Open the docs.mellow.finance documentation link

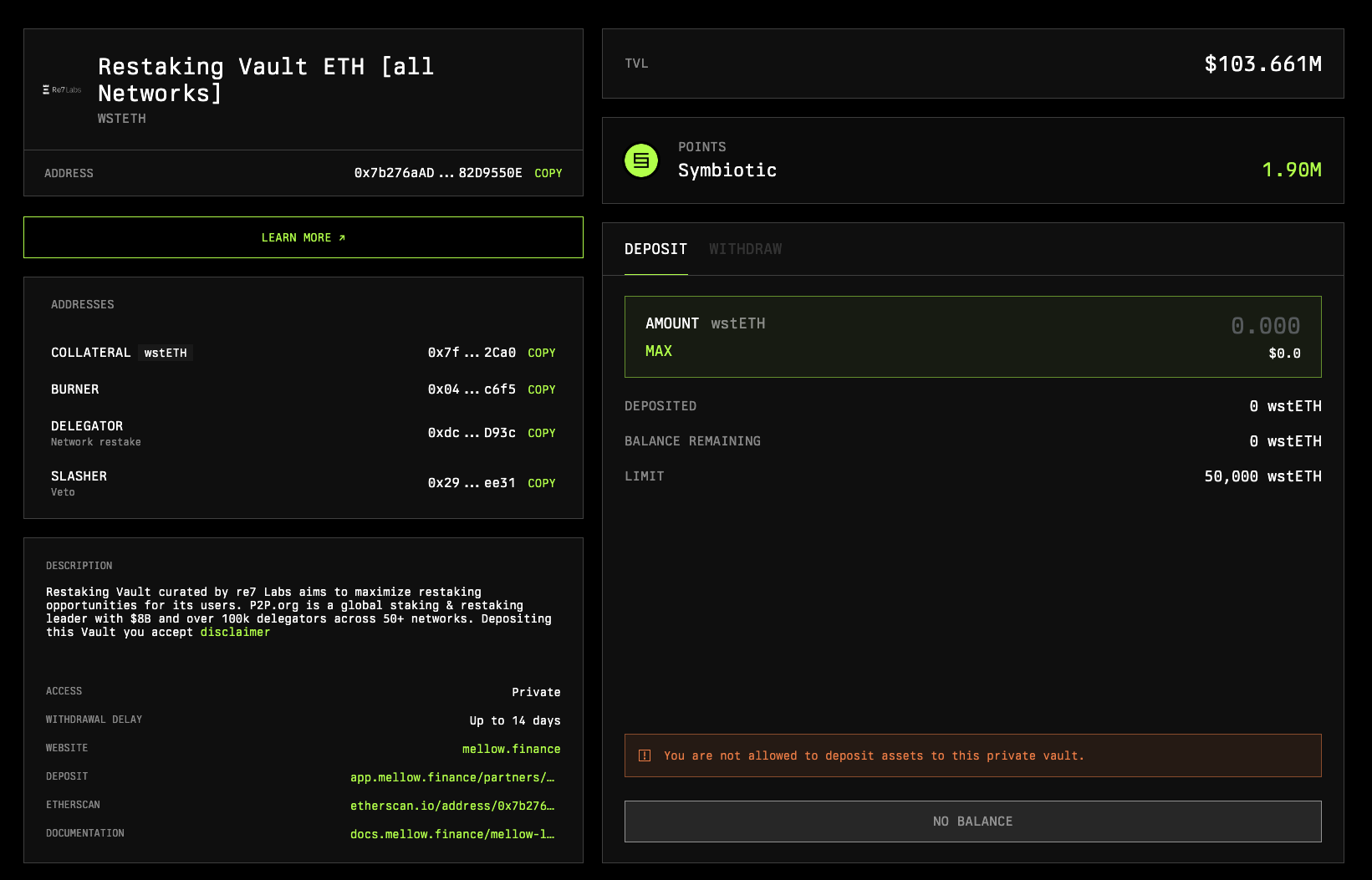pyautogui.click(x=452, y=834)
